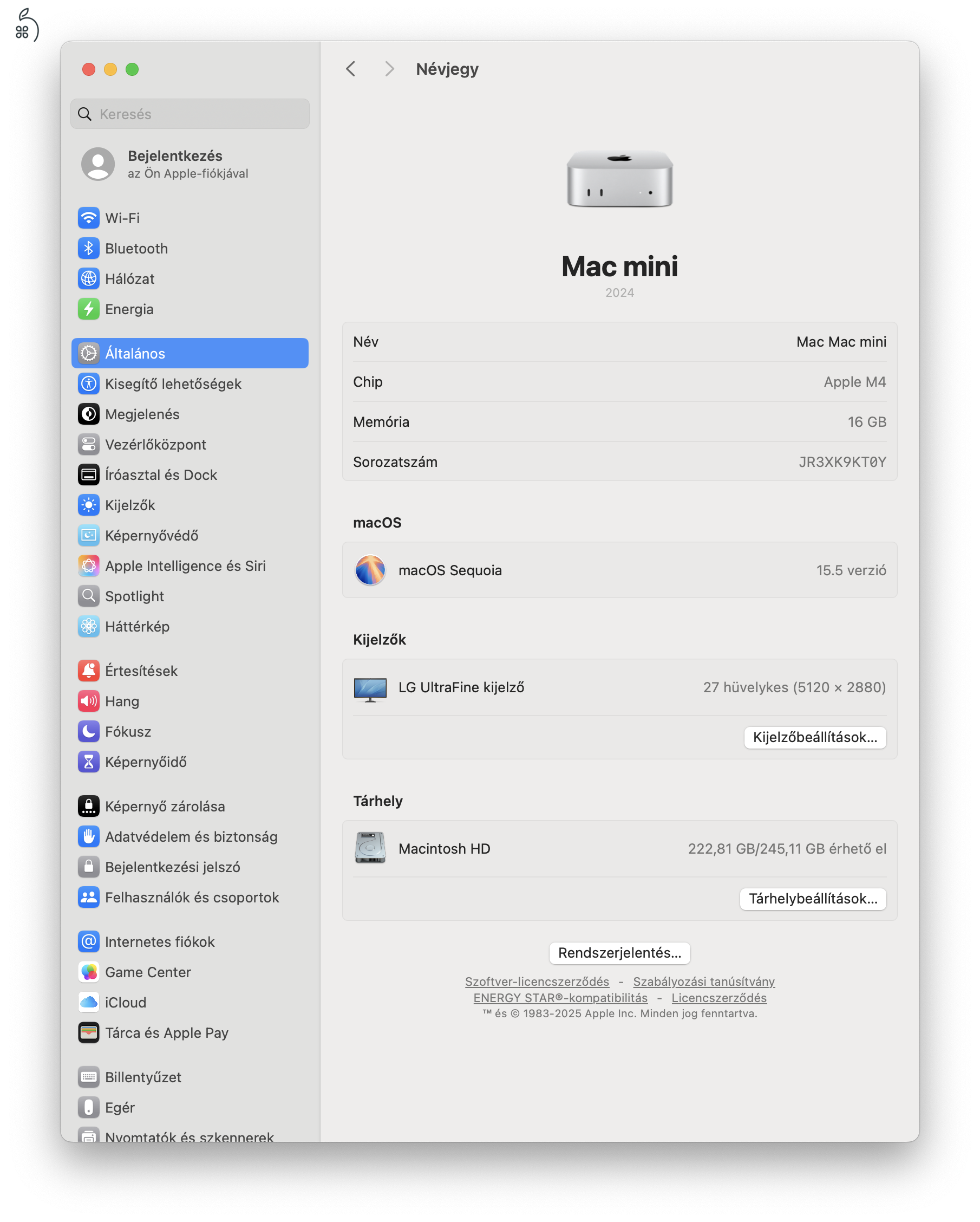The height and width of the screenshot is (1222, 980).
Task: Open Képernyő zárolása lock screen icon
Action: [88, 807]
